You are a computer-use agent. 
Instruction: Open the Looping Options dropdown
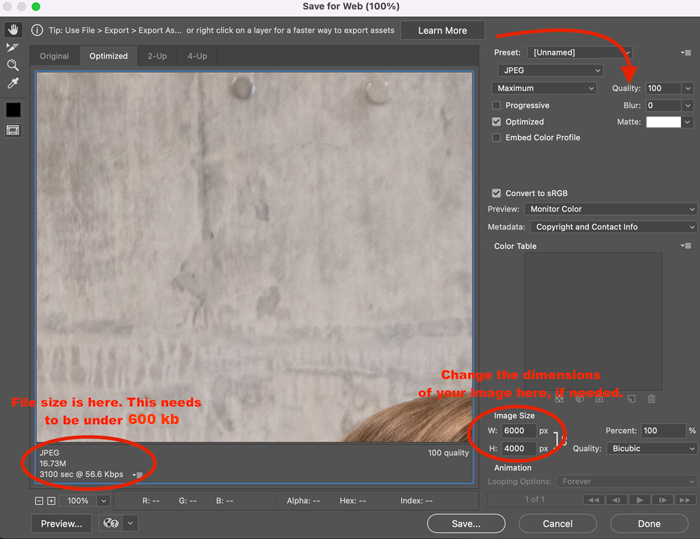point(627,481)
